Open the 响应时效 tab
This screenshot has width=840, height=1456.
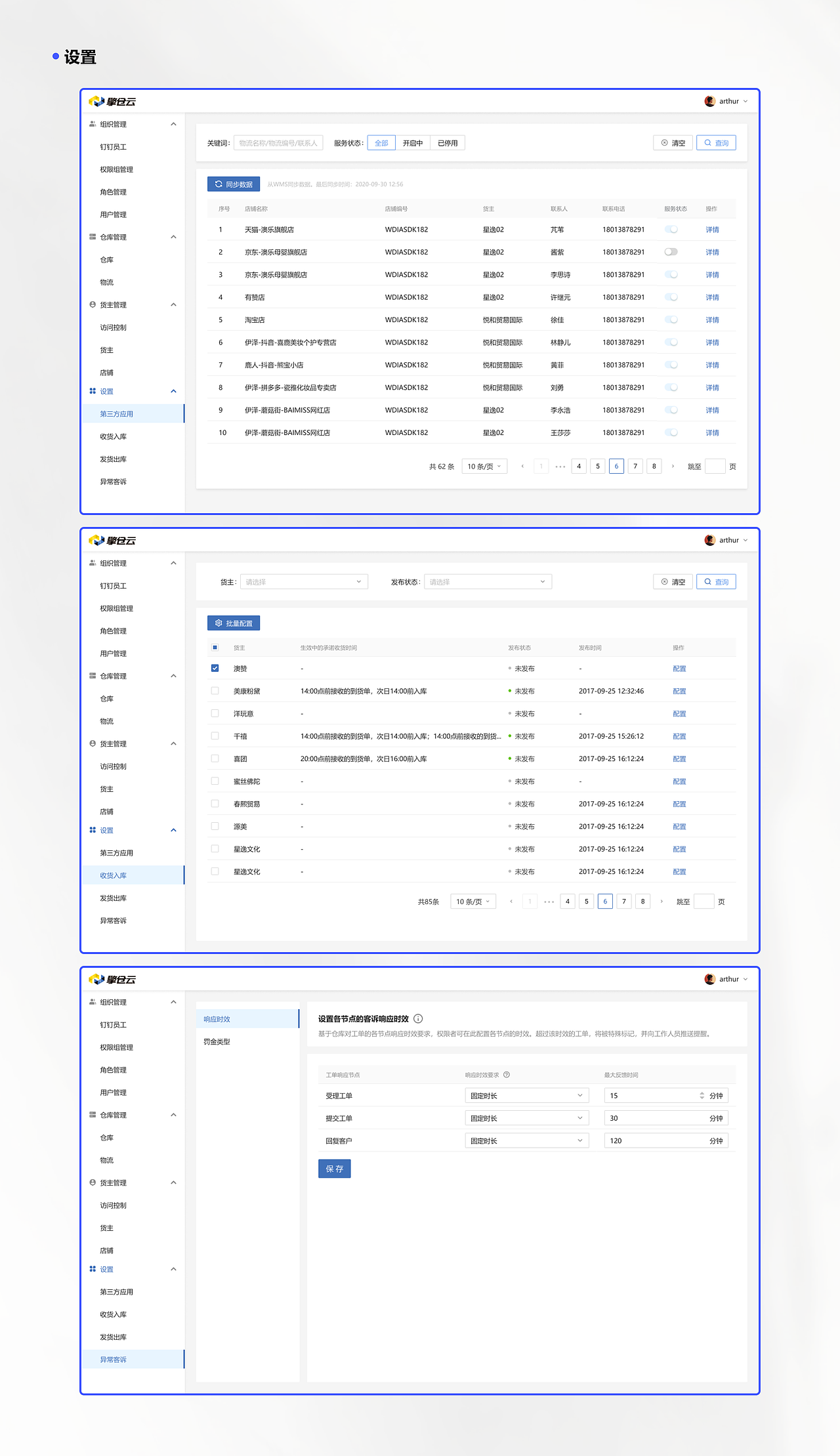click(x=247, y=1019)
